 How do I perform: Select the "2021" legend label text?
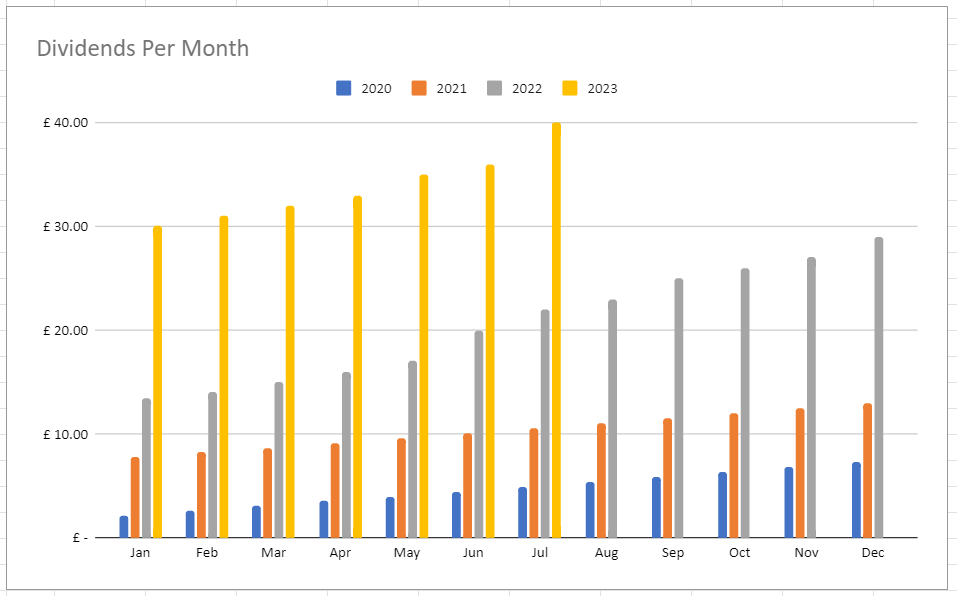tap(452, 89)
